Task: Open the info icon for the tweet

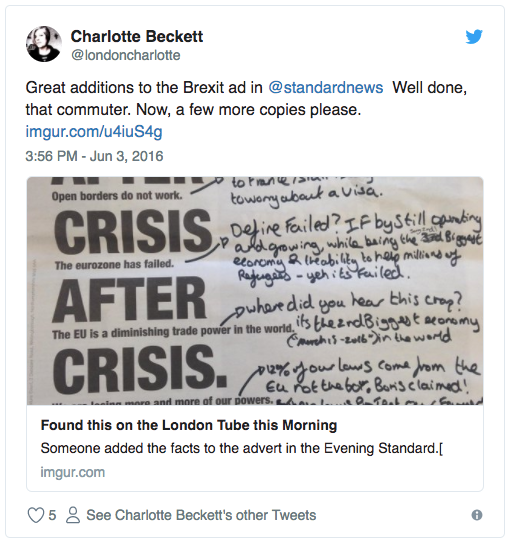Action: tap(477, 515)
